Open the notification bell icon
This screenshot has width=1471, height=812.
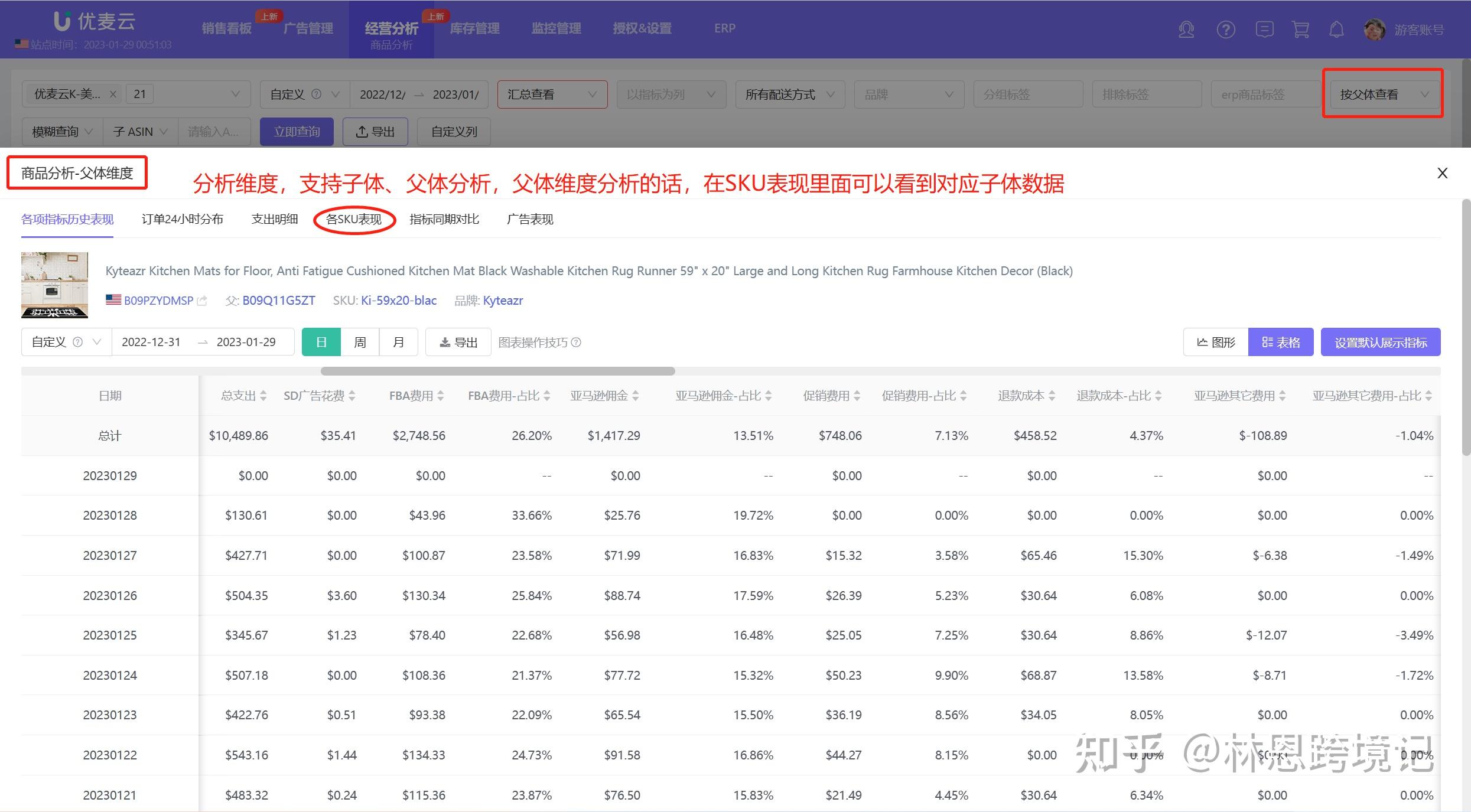pyautogui.click(x=1337, y=29)
